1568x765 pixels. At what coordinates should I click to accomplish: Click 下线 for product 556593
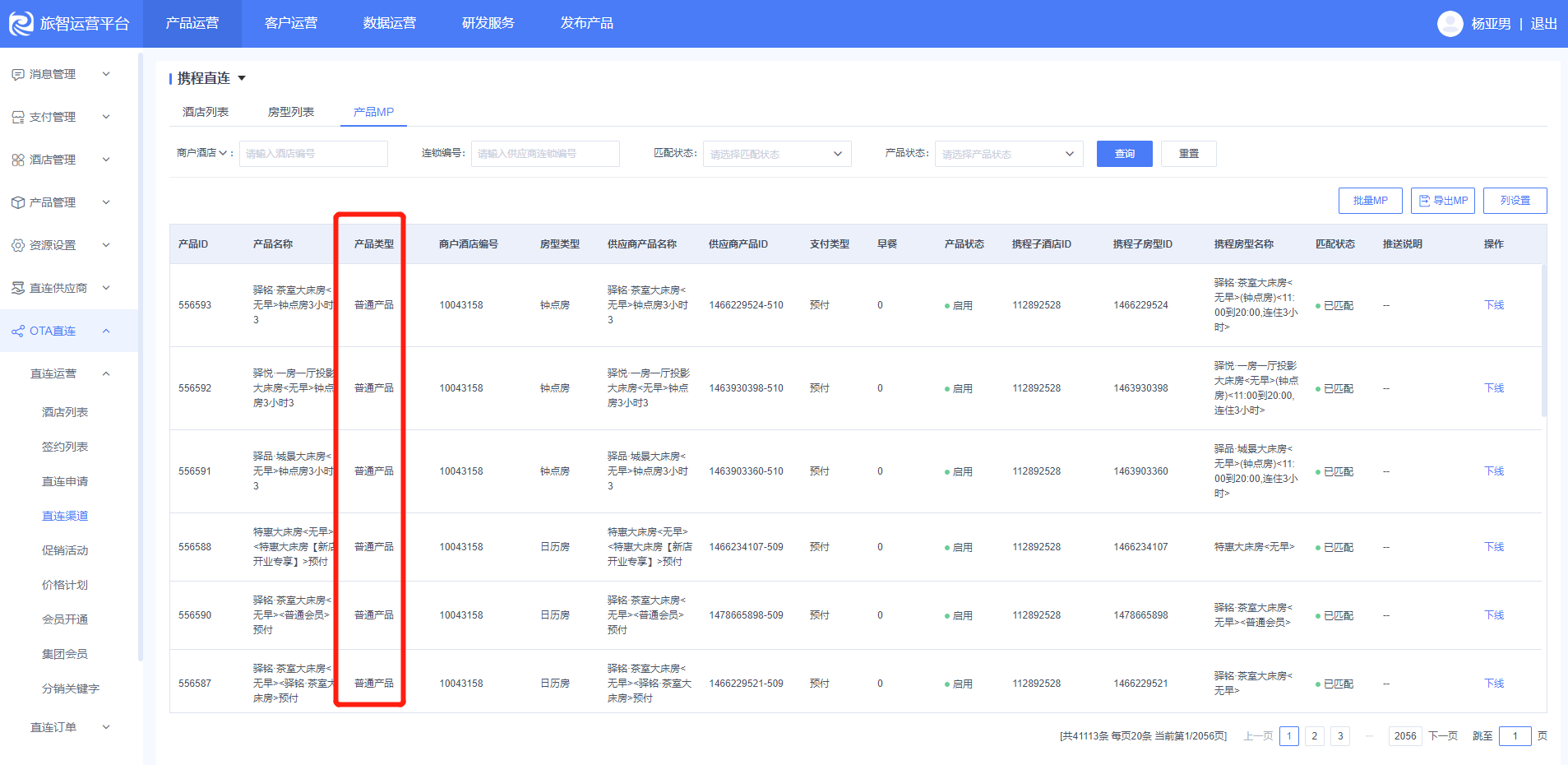click(1494, 305)
